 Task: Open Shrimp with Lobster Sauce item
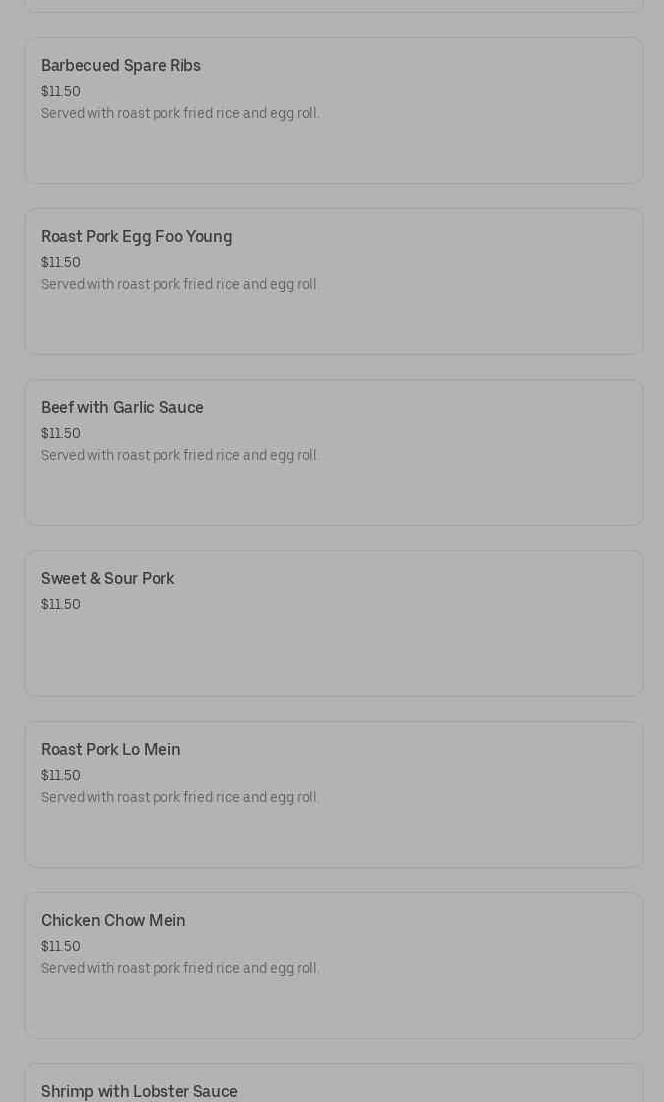[139, 1091]
